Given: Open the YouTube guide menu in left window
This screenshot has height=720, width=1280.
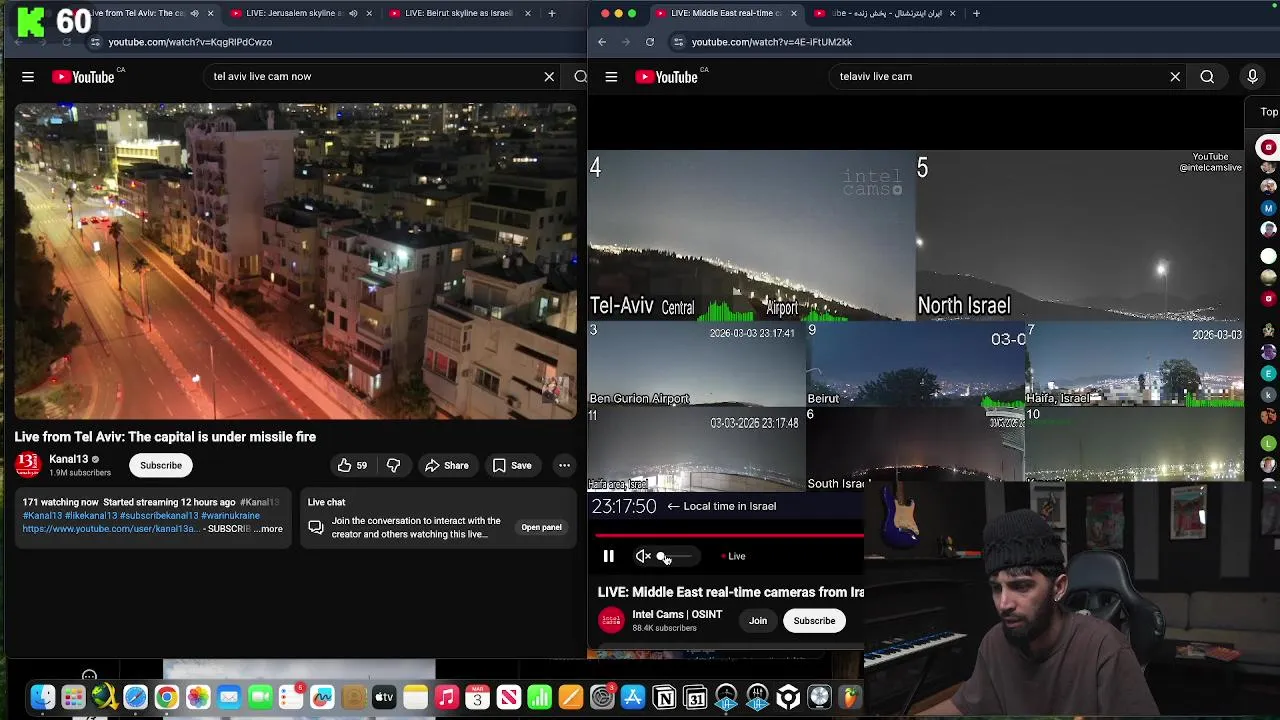Looking at the screenshot, I should click(x=28, y=76).
